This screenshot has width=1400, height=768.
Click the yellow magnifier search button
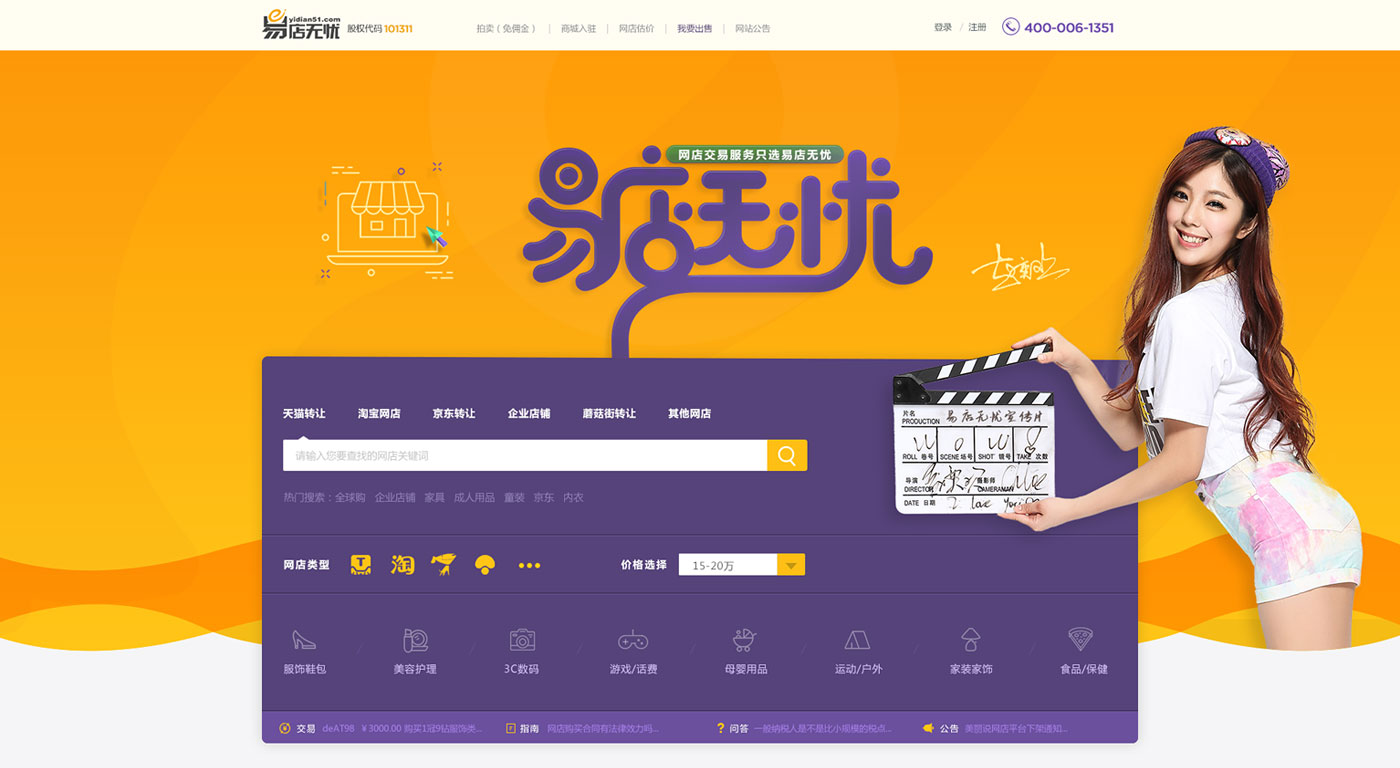click(787, 455)
